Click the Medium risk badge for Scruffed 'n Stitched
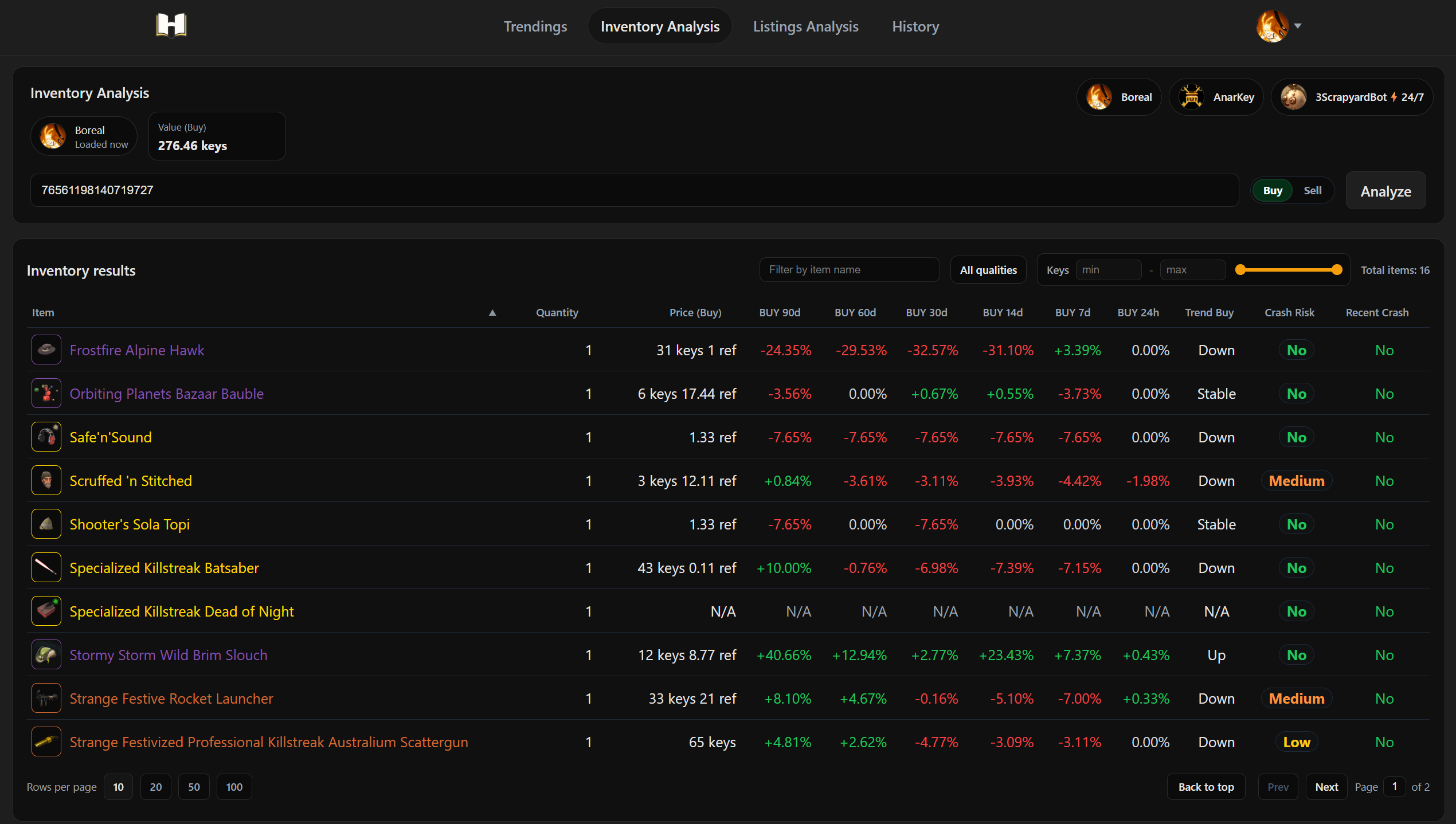 (1297, 481)
